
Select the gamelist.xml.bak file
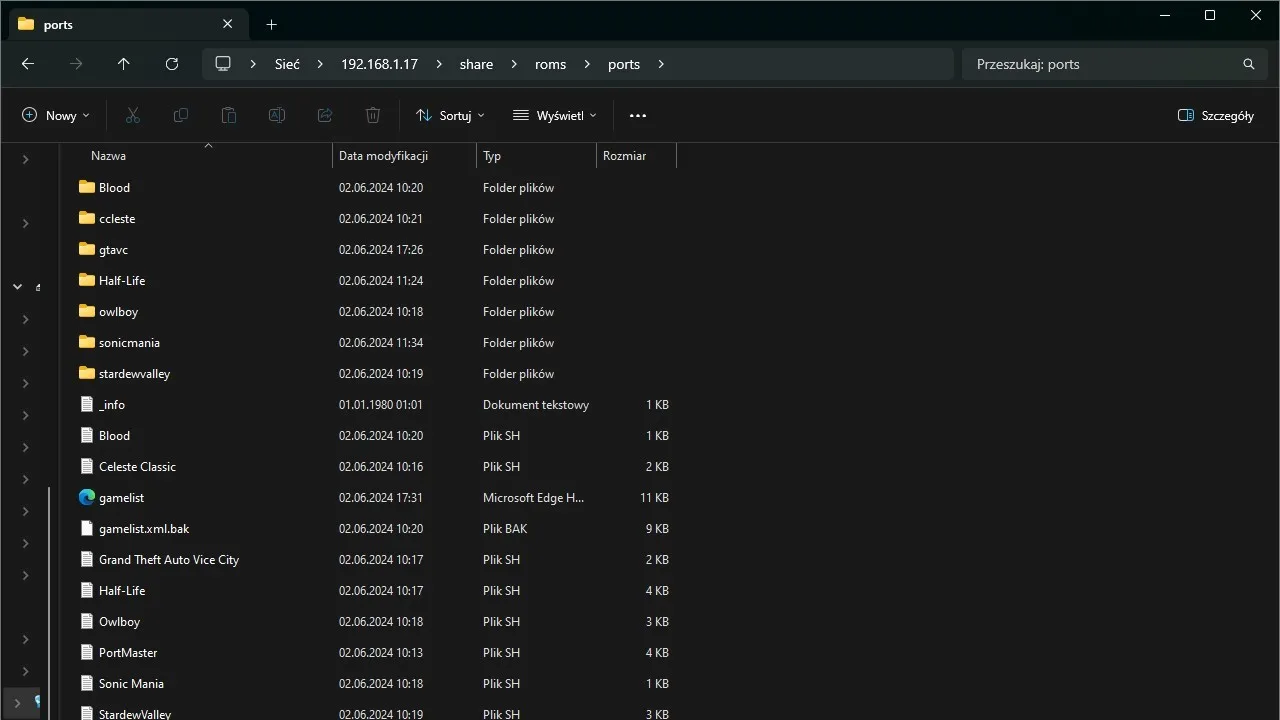[x=144, y=529]
